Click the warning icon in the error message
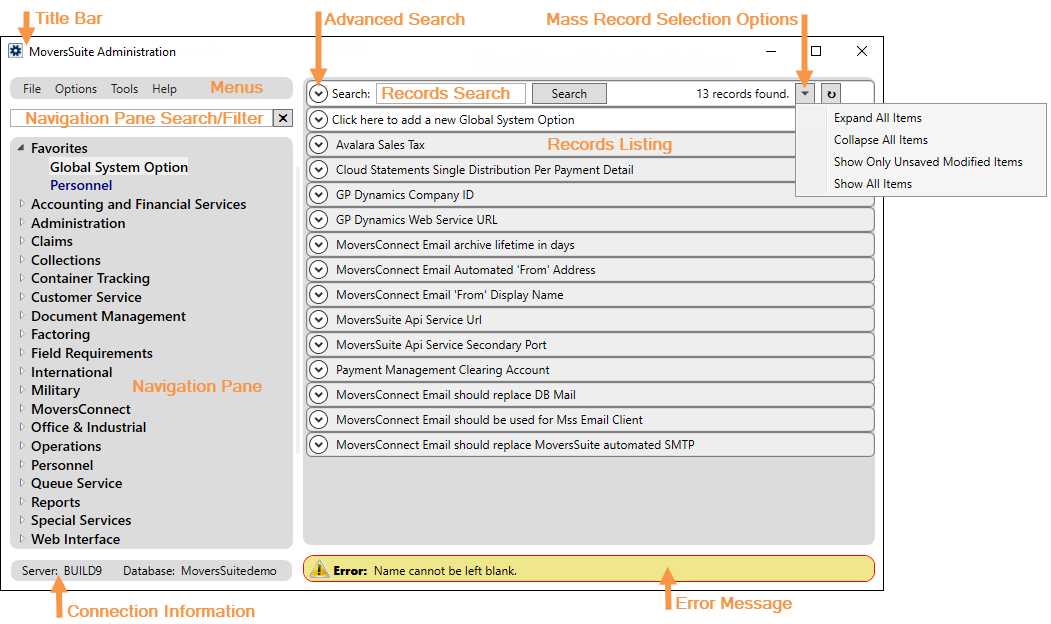1051x624 pixels. 320,567
